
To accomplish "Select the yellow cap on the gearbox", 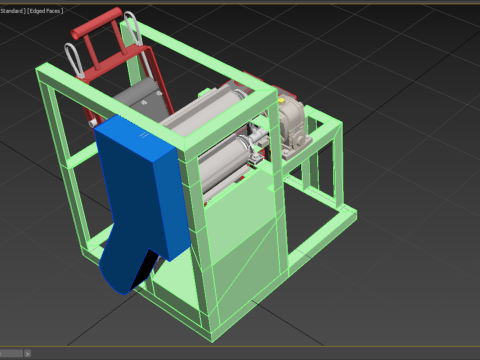I will (281, 100).
